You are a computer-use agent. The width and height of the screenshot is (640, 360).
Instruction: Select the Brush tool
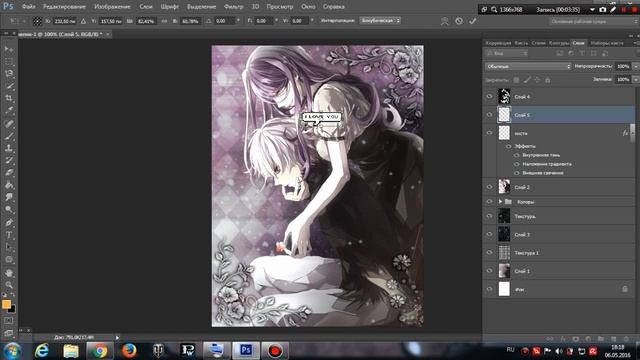[x=9, y=136]
